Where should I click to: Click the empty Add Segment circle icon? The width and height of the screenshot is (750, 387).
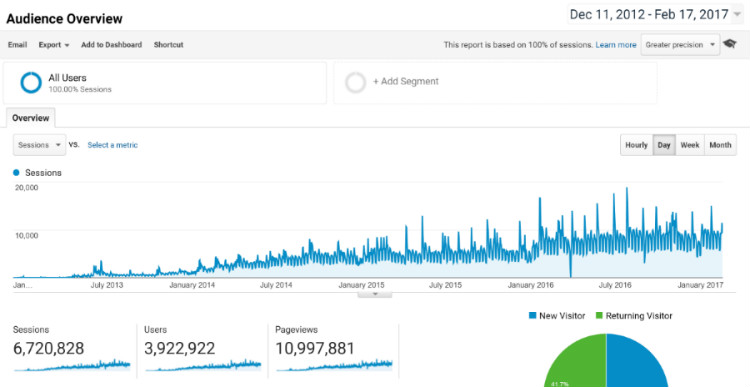pos(355,82)
